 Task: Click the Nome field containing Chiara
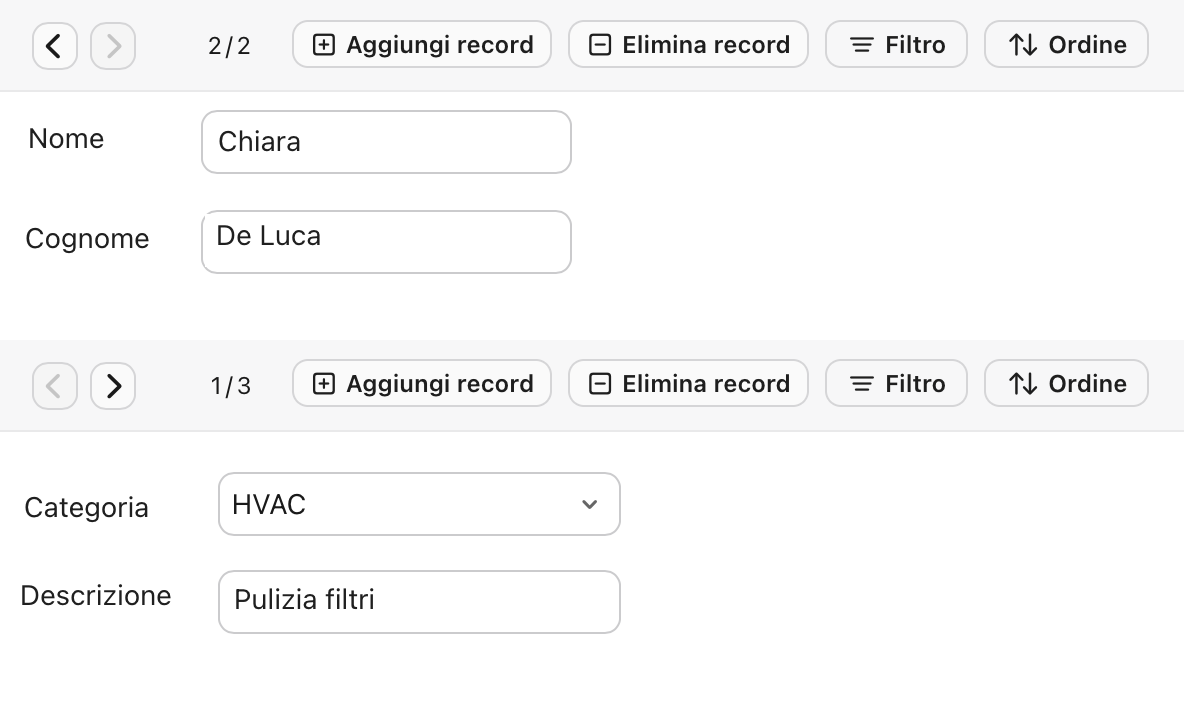tap(386, 142)
